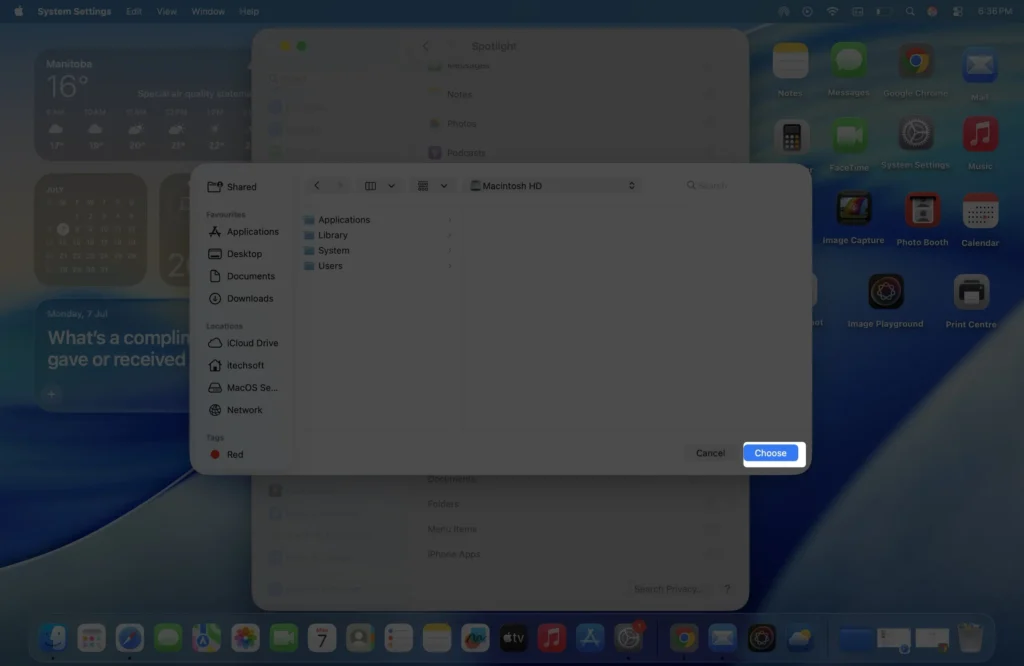Expand the Library folder chevron
The width and height of the screenshot is (1024, 666).
click(449, 235)
